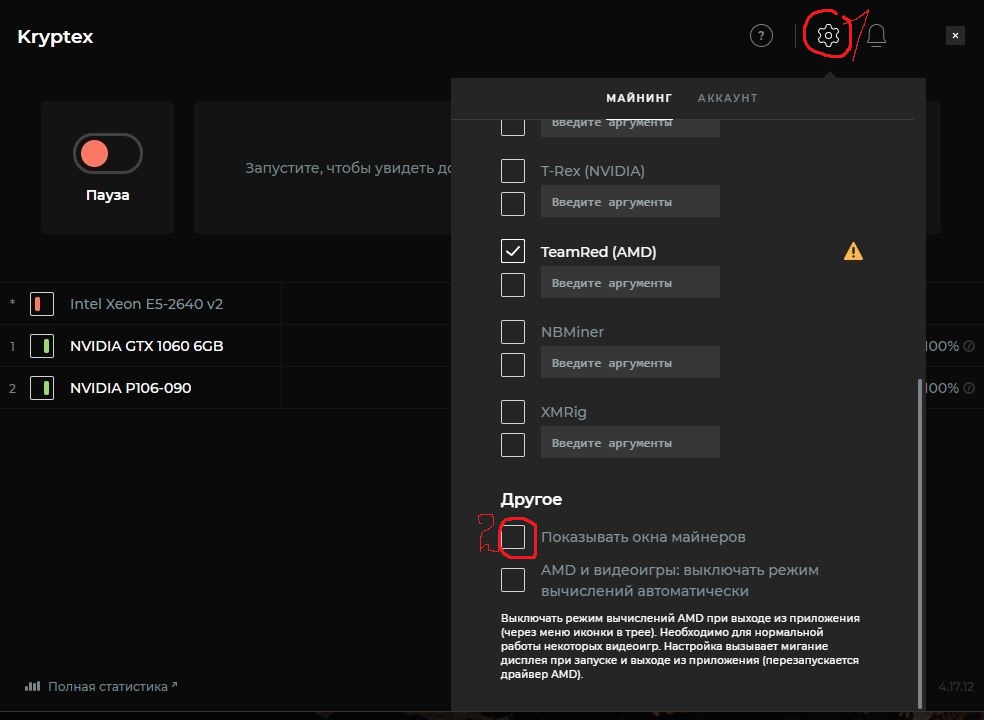
Task: Click the round icon after 100% in the GTX 1060 row
Action: 970,346
